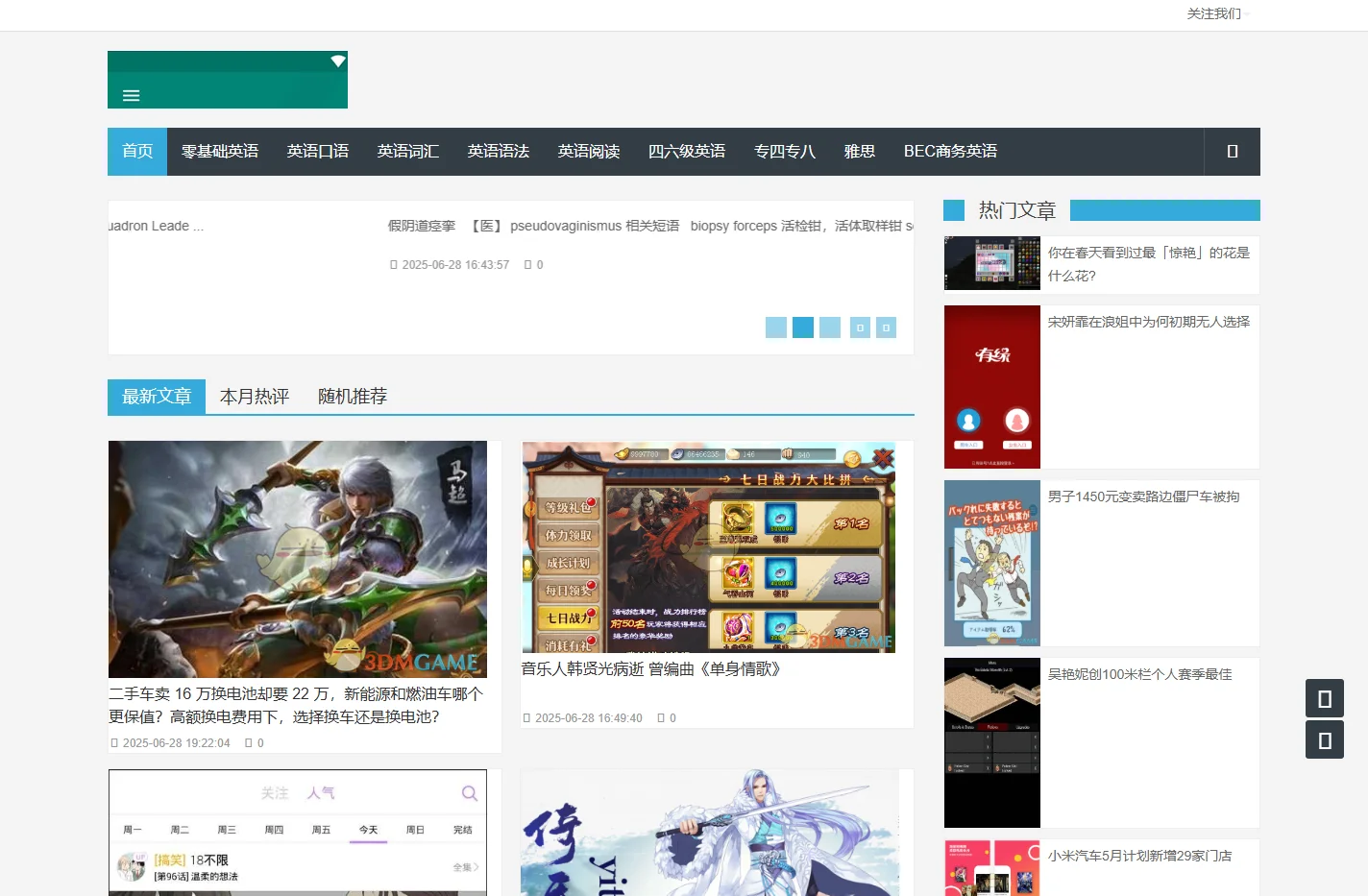Image resolution: width=1368 pixels, height=896 pixels.
Task: Open hot article 小米汽车5月计划新增29家门店
Action: click(x=1140, y=856)
